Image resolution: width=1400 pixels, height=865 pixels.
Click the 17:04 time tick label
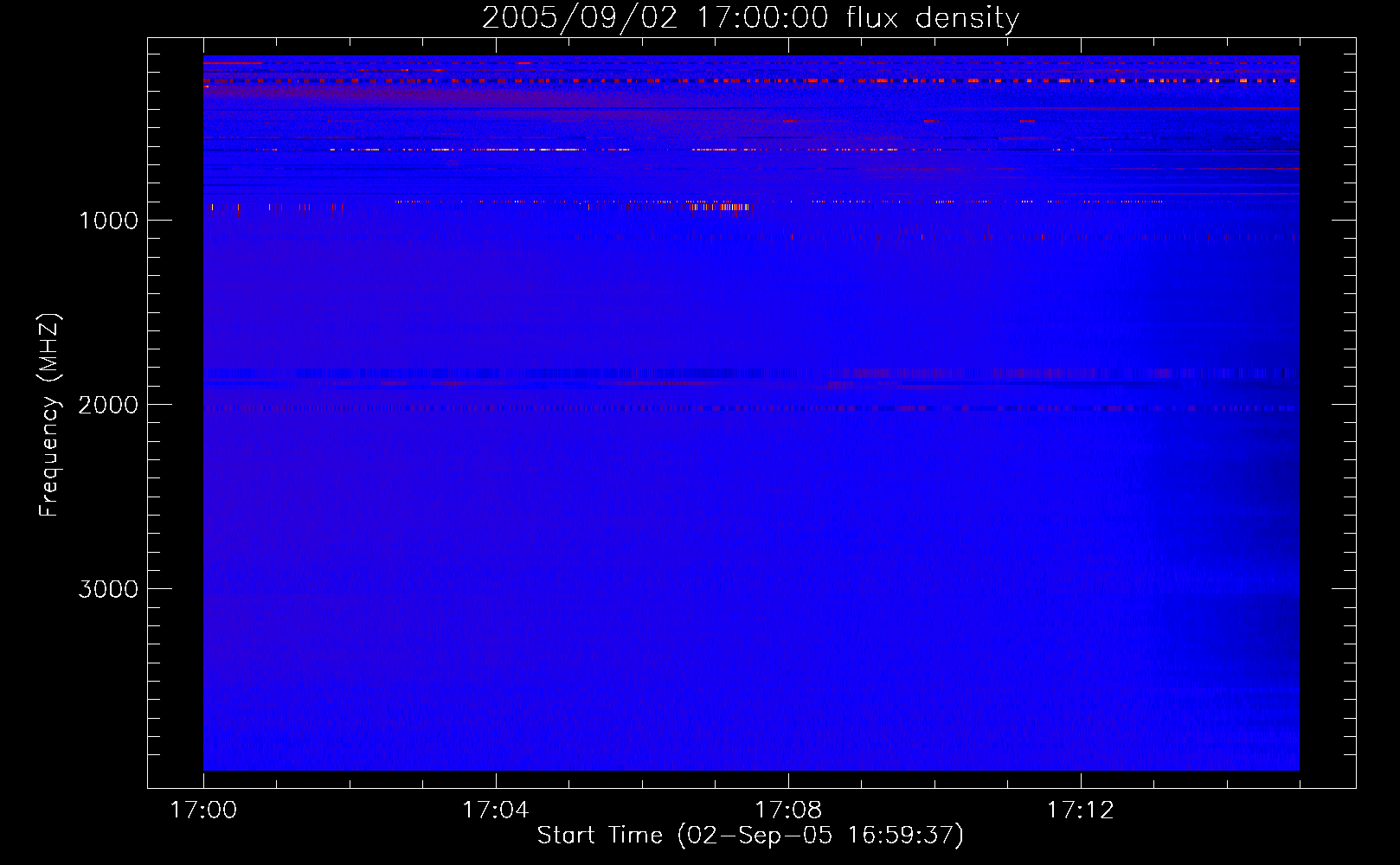tap(496, 811)
